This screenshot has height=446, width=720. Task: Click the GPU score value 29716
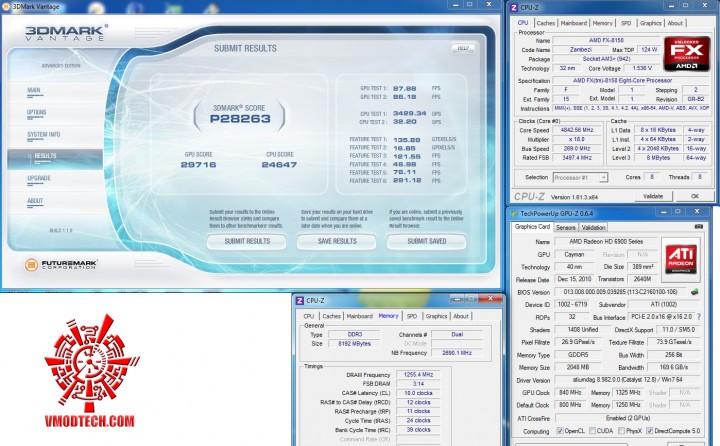pos(198,164)
